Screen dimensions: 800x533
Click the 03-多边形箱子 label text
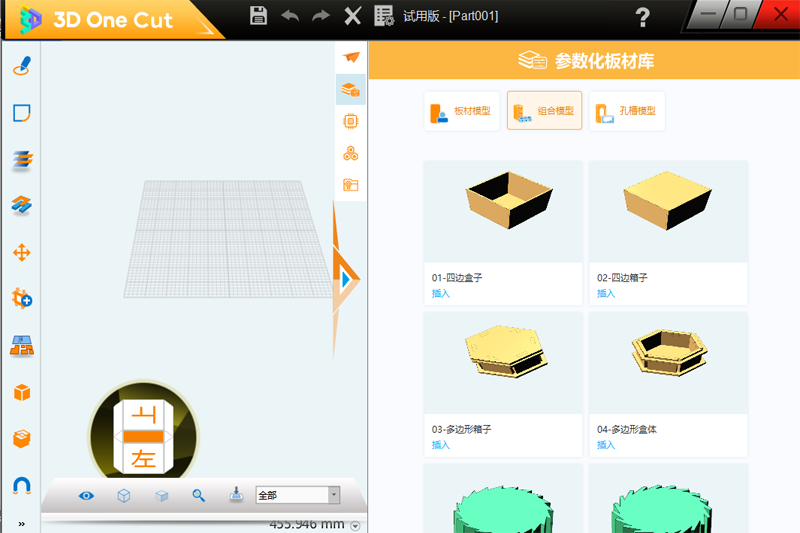[x=461, y=429]
